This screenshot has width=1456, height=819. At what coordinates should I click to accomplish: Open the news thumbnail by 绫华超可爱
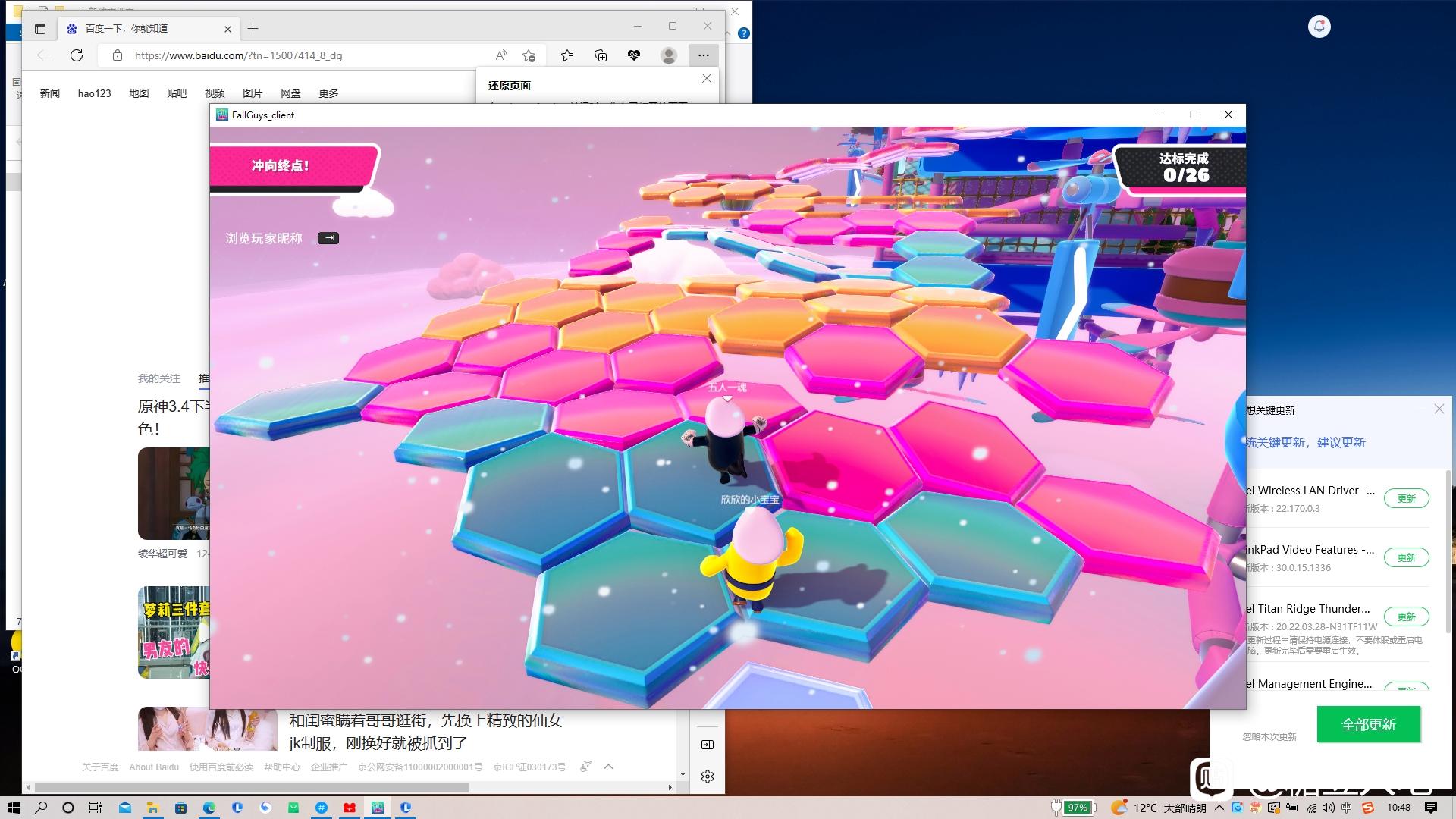174,494
